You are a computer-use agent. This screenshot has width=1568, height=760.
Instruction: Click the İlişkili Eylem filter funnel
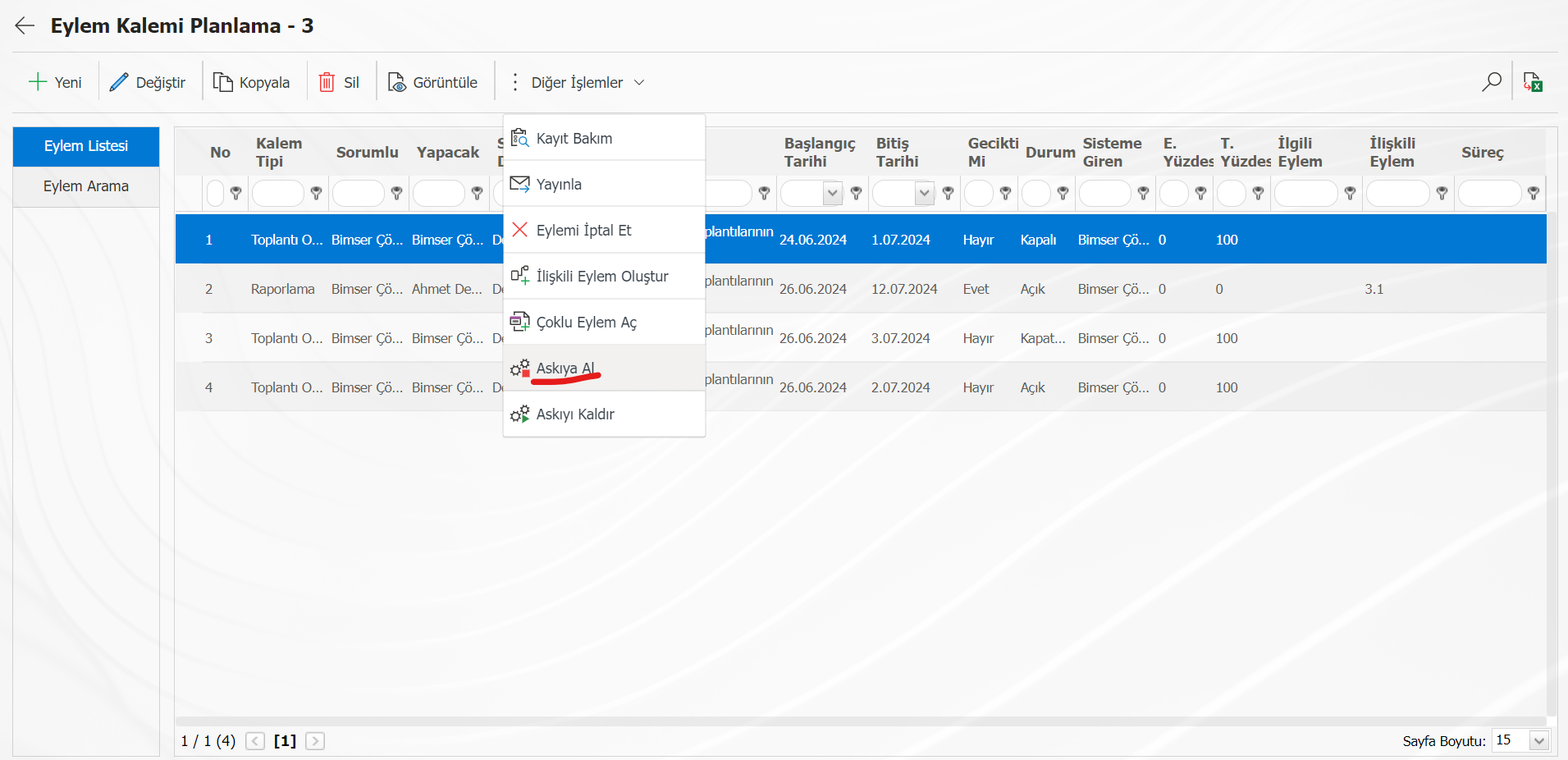click(1442, 193)
